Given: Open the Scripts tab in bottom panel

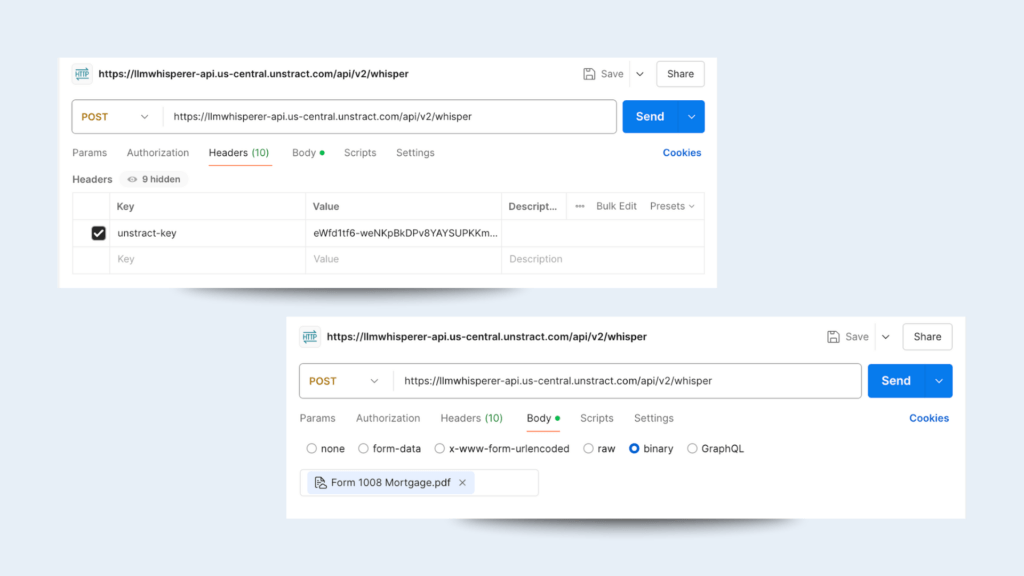Looking at the screenshot, I should click(x=596, y=418).
